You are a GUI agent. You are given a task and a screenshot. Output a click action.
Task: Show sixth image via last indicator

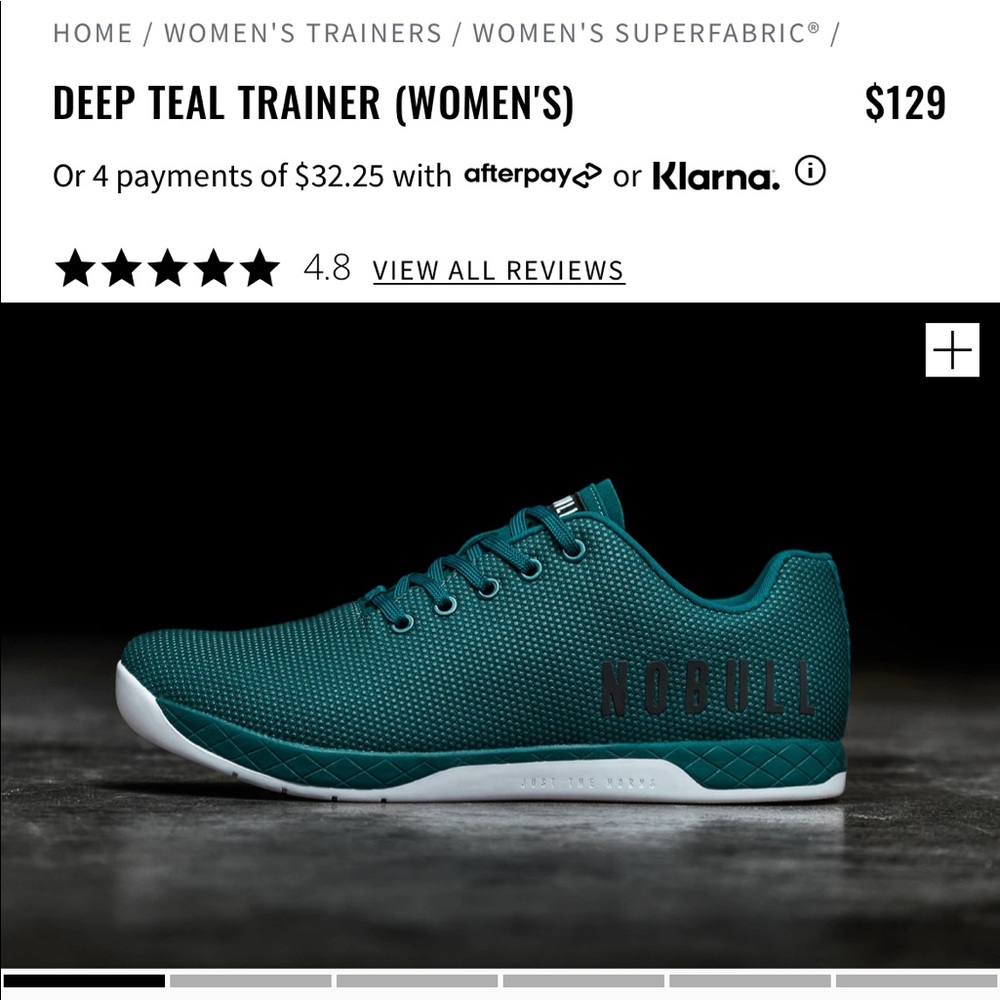(917, 980)
